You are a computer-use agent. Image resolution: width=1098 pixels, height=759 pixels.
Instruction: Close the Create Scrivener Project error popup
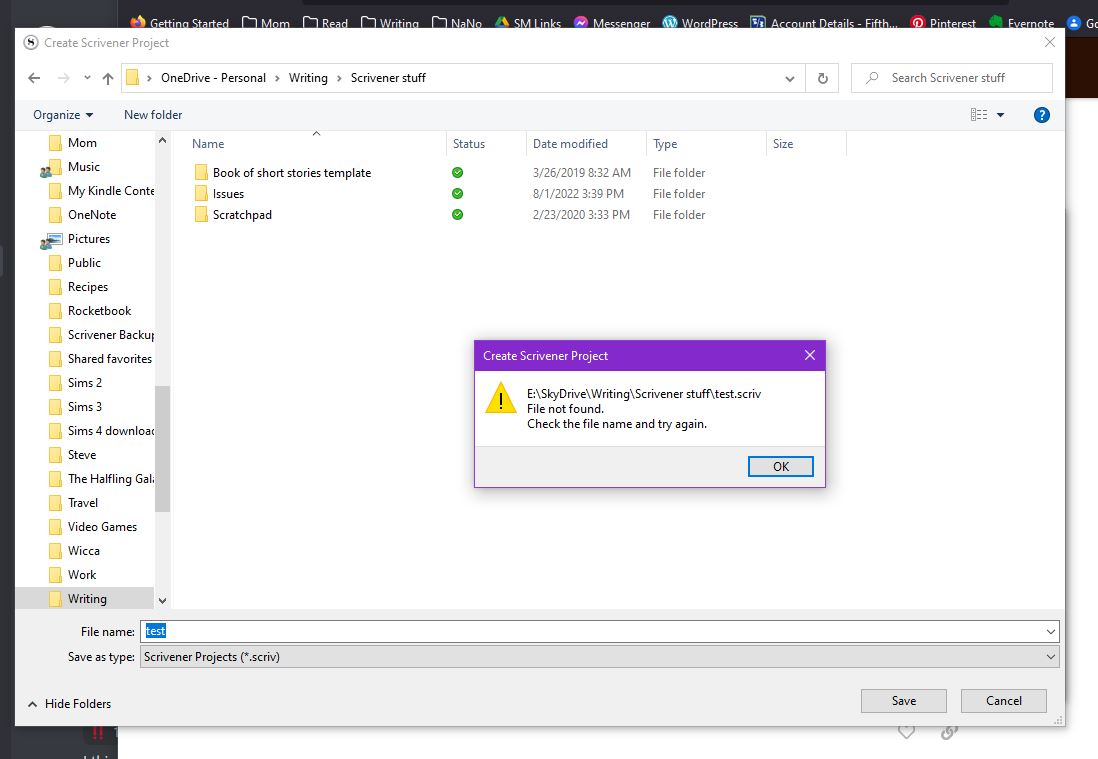point(809,355)
